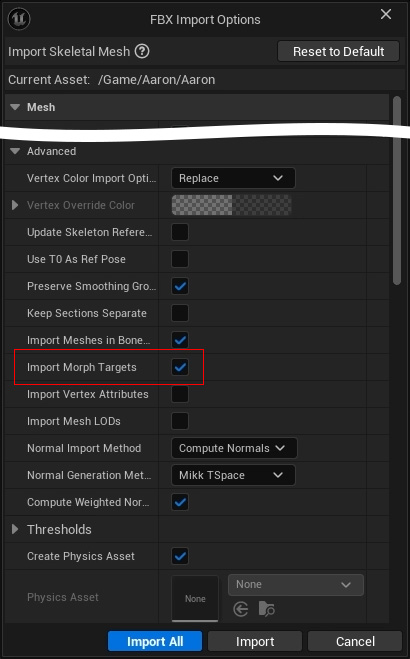Click the Reset to Default button
Viewport: 410px width, 659px height.
(339, 51)
